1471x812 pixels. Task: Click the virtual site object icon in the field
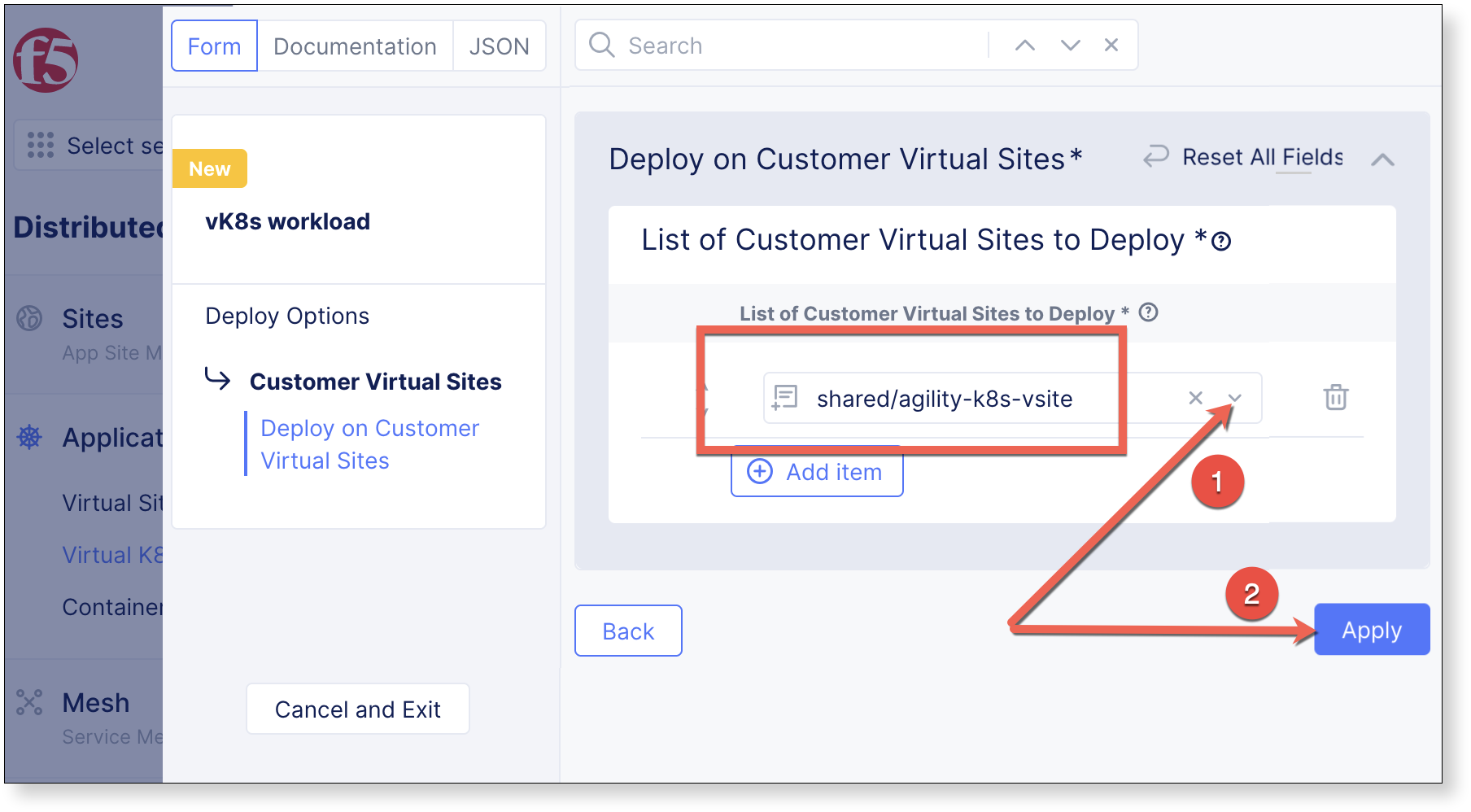pos(784,398)
